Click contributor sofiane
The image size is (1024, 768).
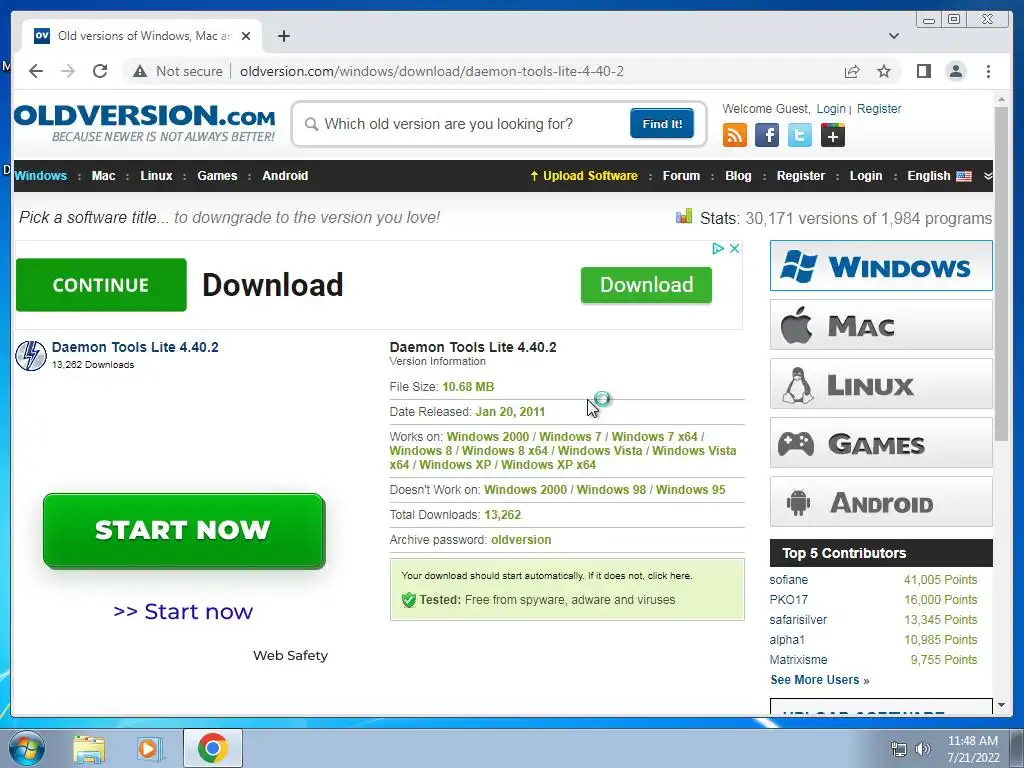point(788,580)
